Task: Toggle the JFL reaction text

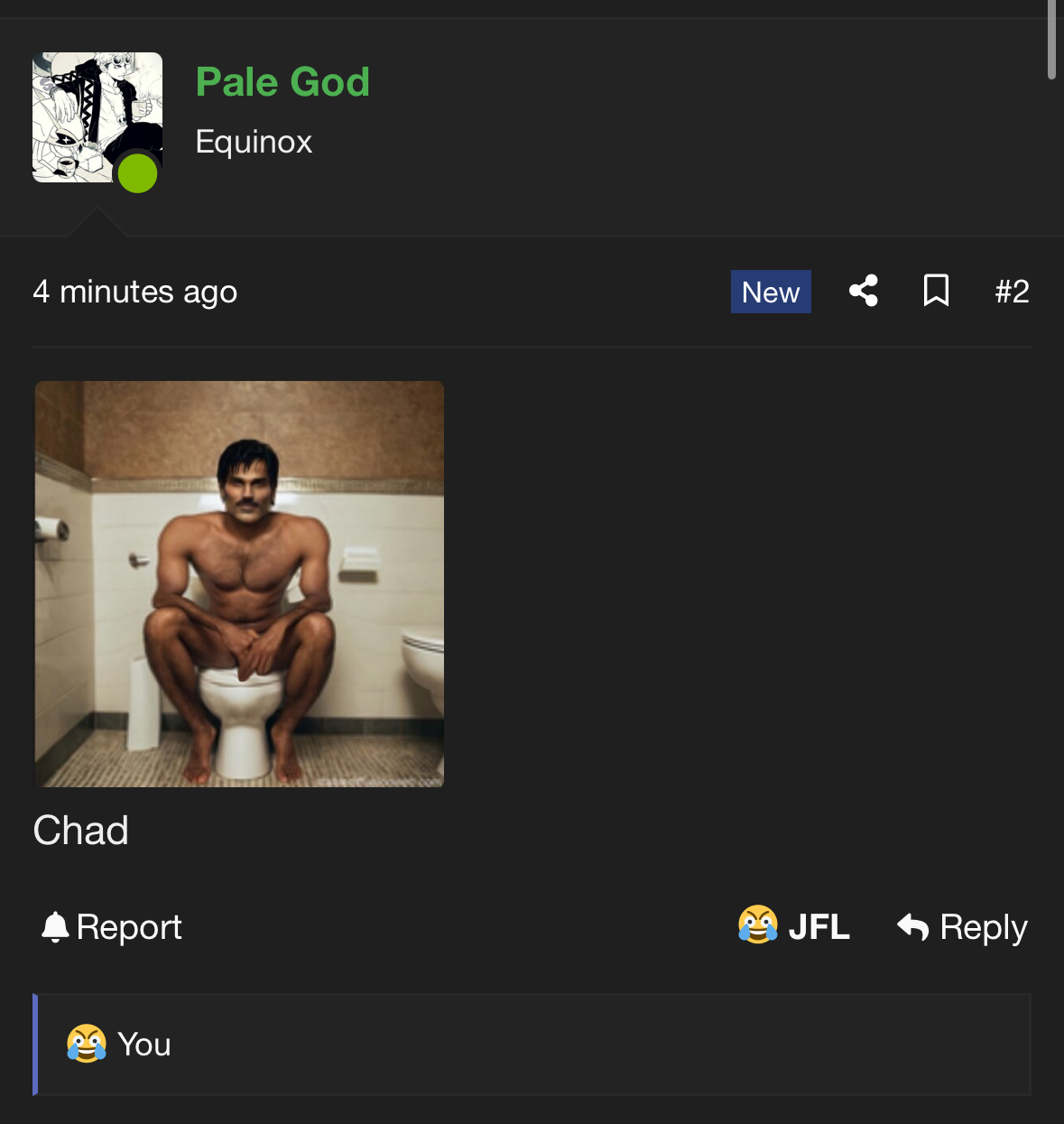Action: click(x=819, y=927)
